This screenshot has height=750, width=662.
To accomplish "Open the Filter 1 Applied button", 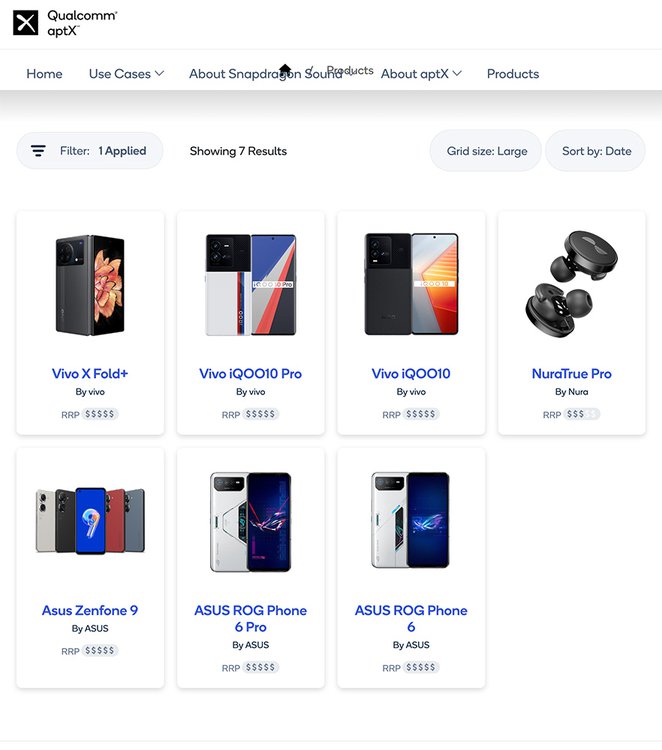I will [x=90, y=151].
